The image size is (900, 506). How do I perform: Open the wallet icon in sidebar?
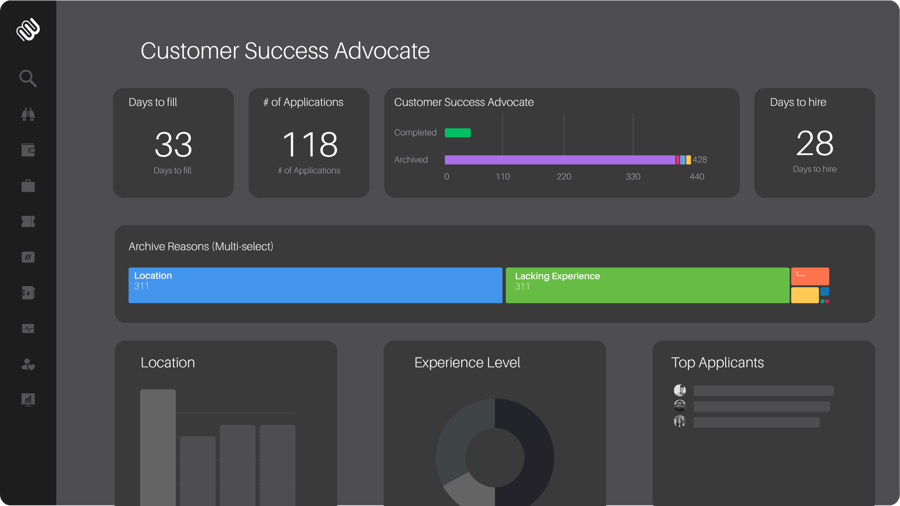pos(28,150)
